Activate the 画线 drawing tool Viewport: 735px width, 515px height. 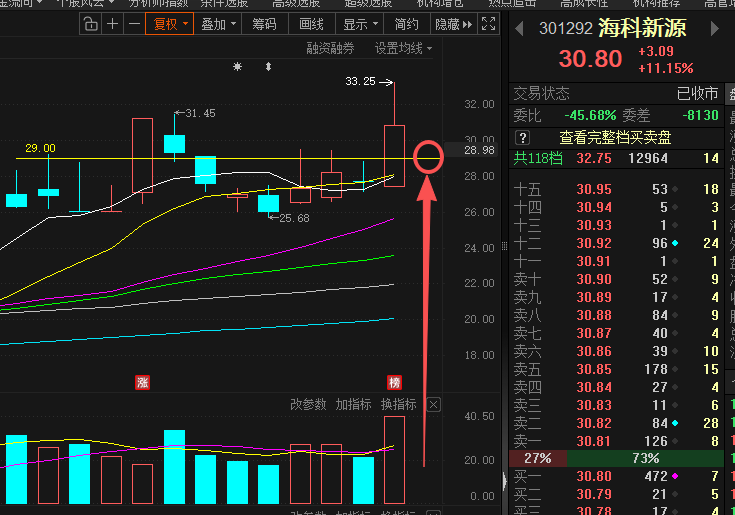coord(312,24)
